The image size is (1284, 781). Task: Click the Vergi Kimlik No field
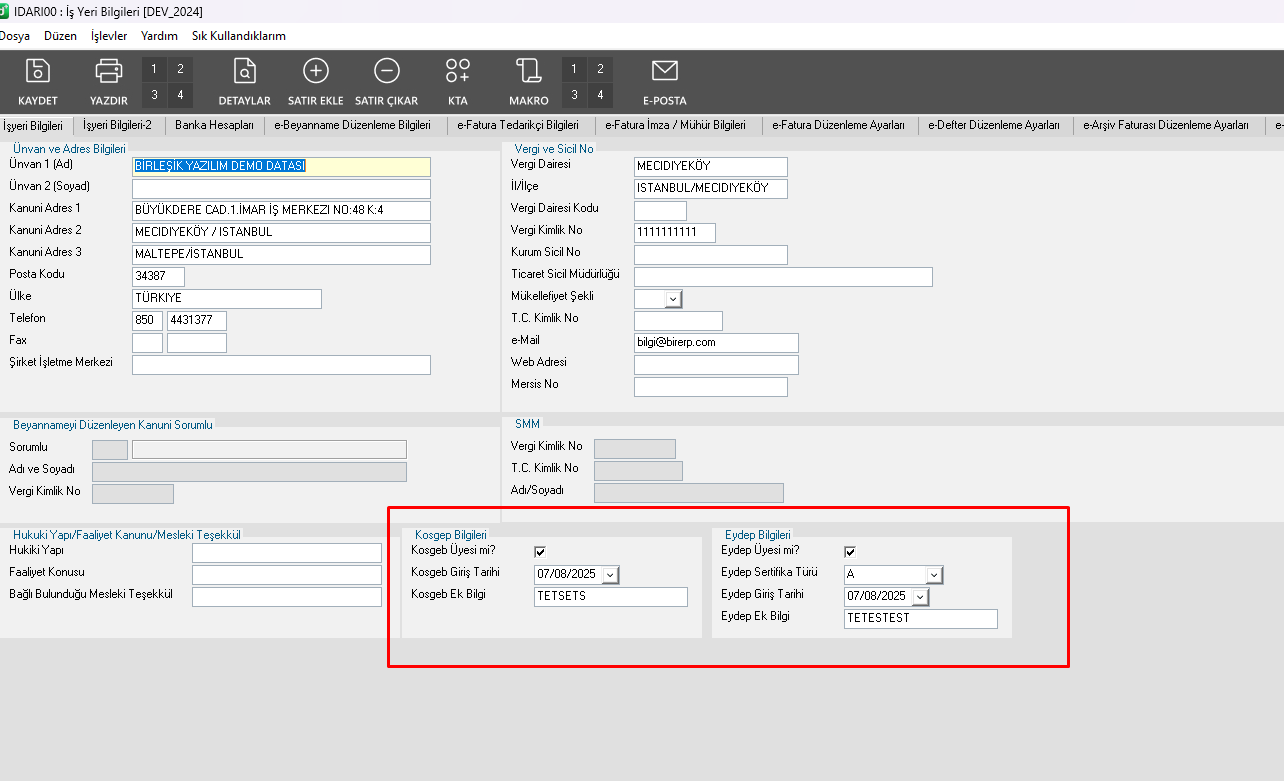(x=674, y=233)
